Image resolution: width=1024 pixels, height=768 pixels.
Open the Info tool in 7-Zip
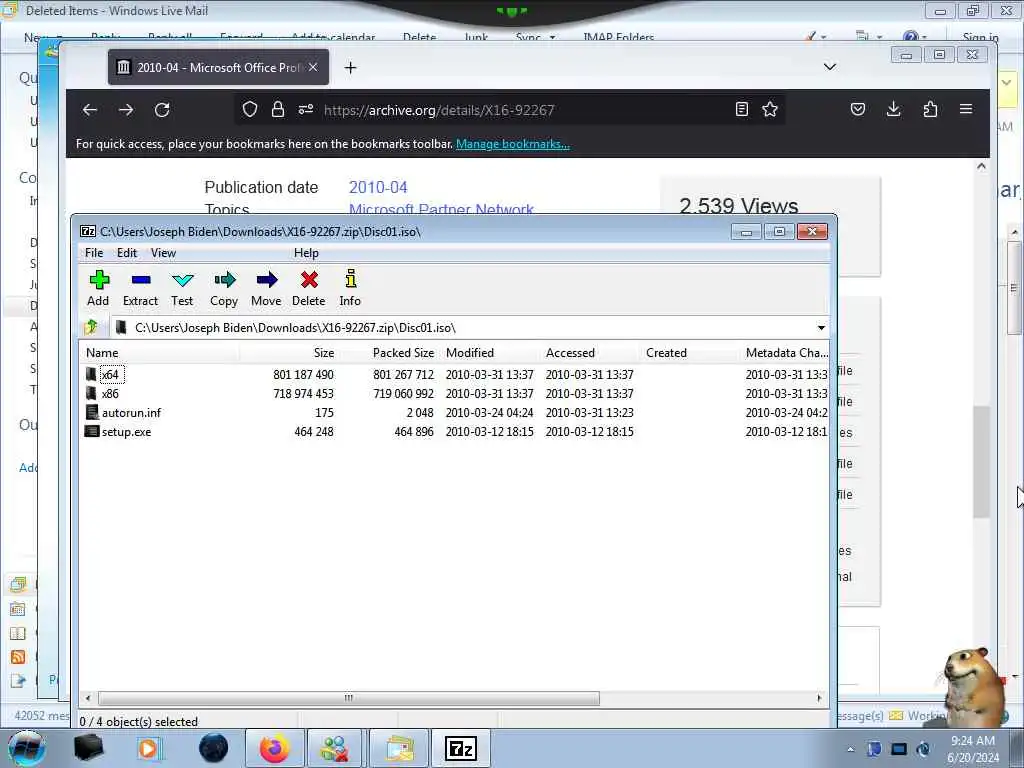point(350,288)
